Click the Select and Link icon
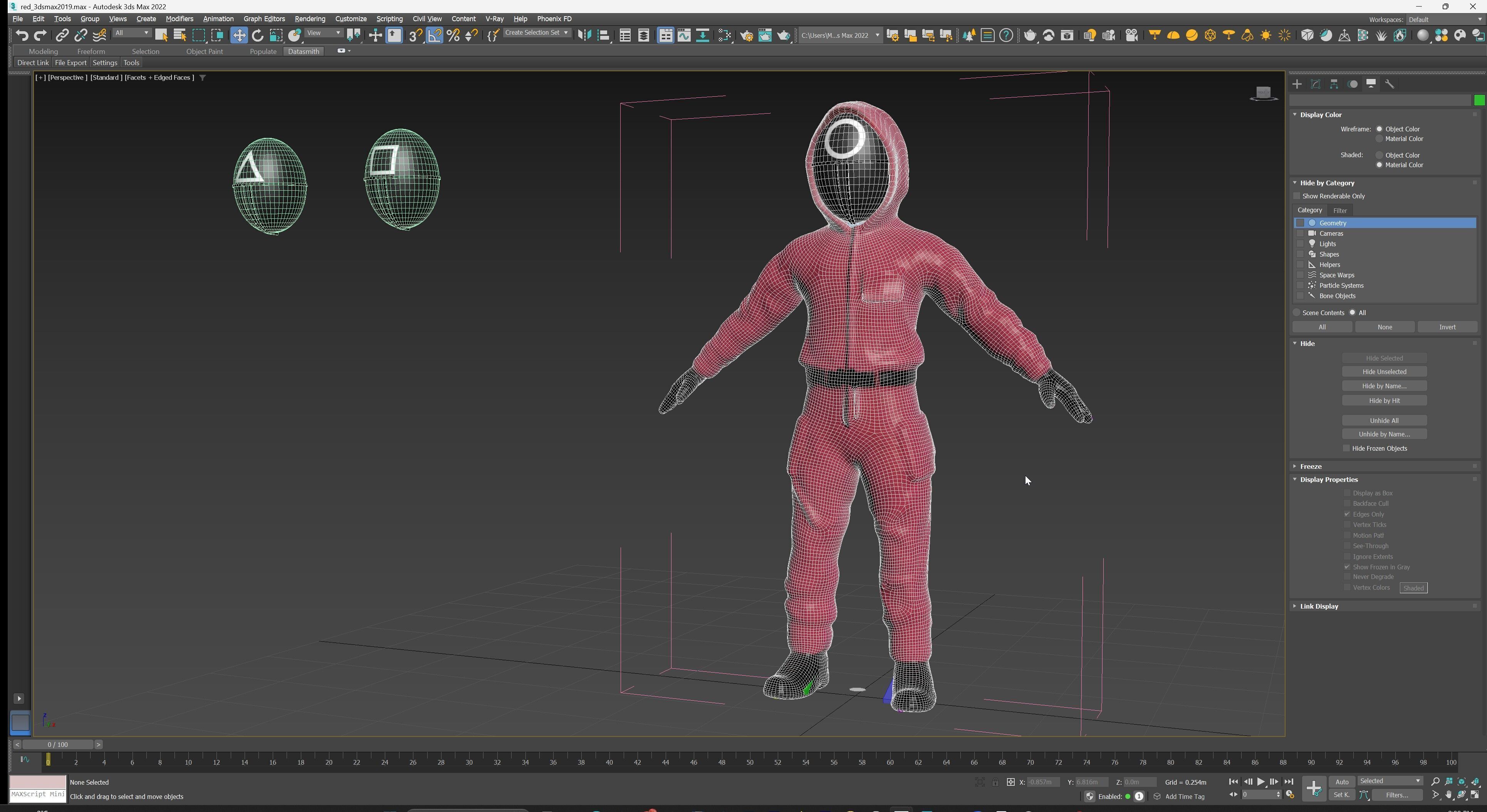1487x812 pixels. 62,36
